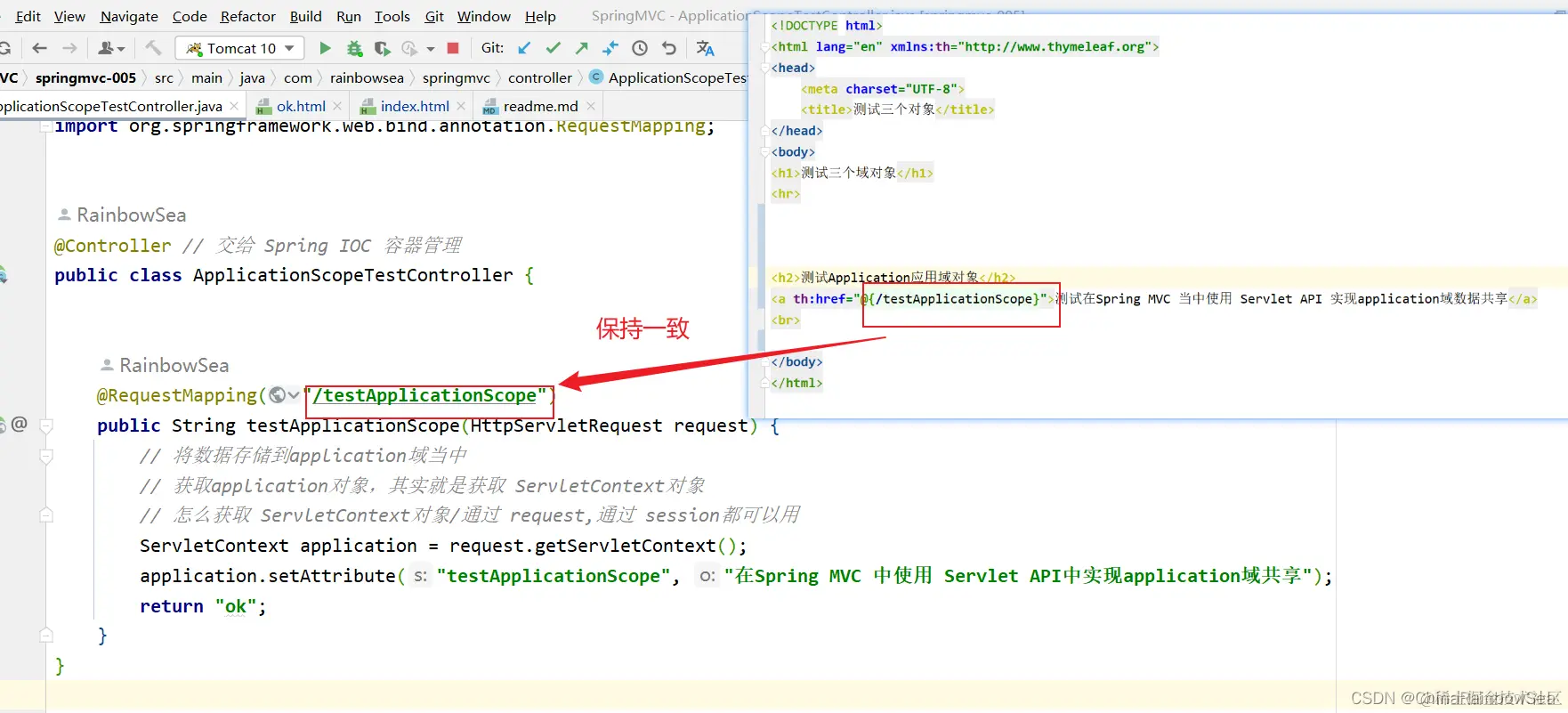Open the View menu
1568x713 pixels.
click(69, 16)
